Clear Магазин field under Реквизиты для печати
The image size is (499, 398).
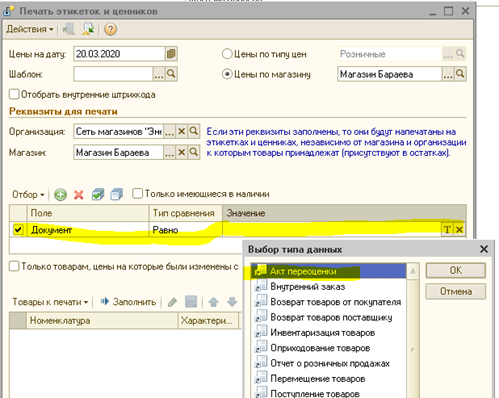pyautogui.click(x=181, y=153)
